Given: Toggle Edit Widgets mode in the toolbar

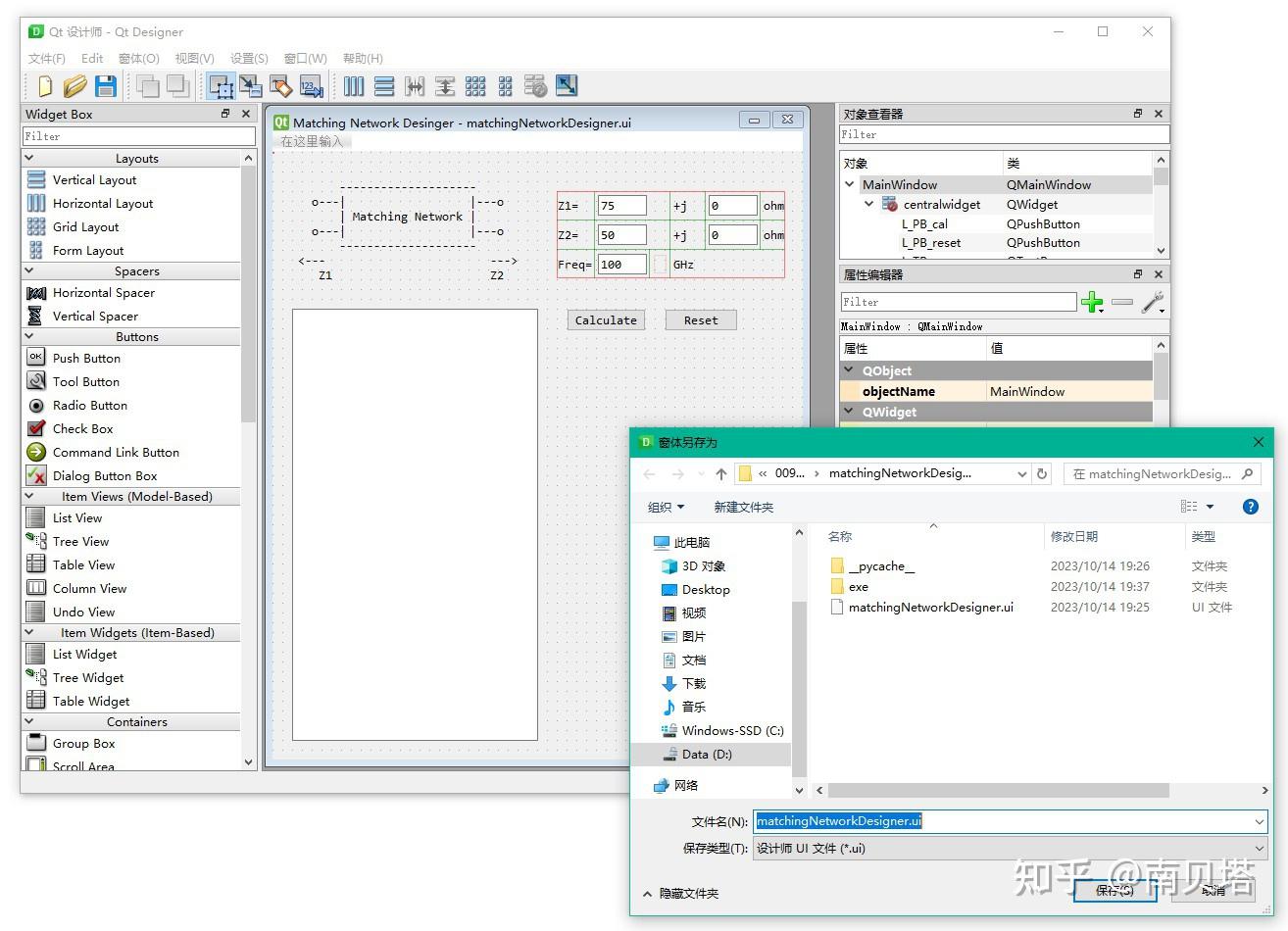Looking at the screenshot, I should click(x=221, y=86).
